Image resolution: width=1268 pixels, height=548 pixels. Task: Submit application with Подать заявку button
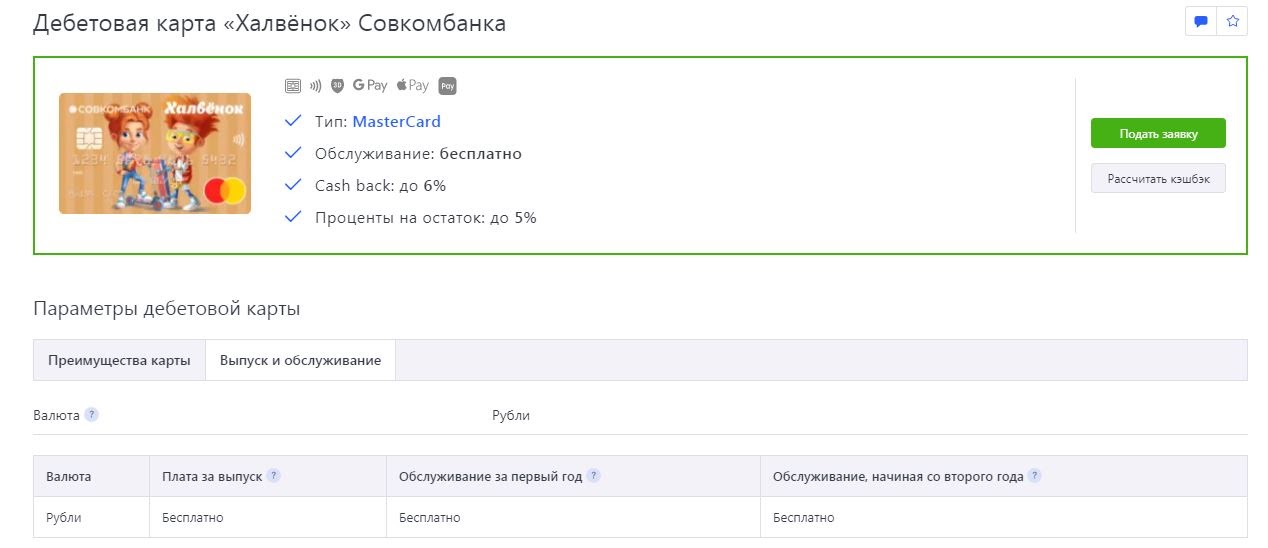[x=1158, y=133]
